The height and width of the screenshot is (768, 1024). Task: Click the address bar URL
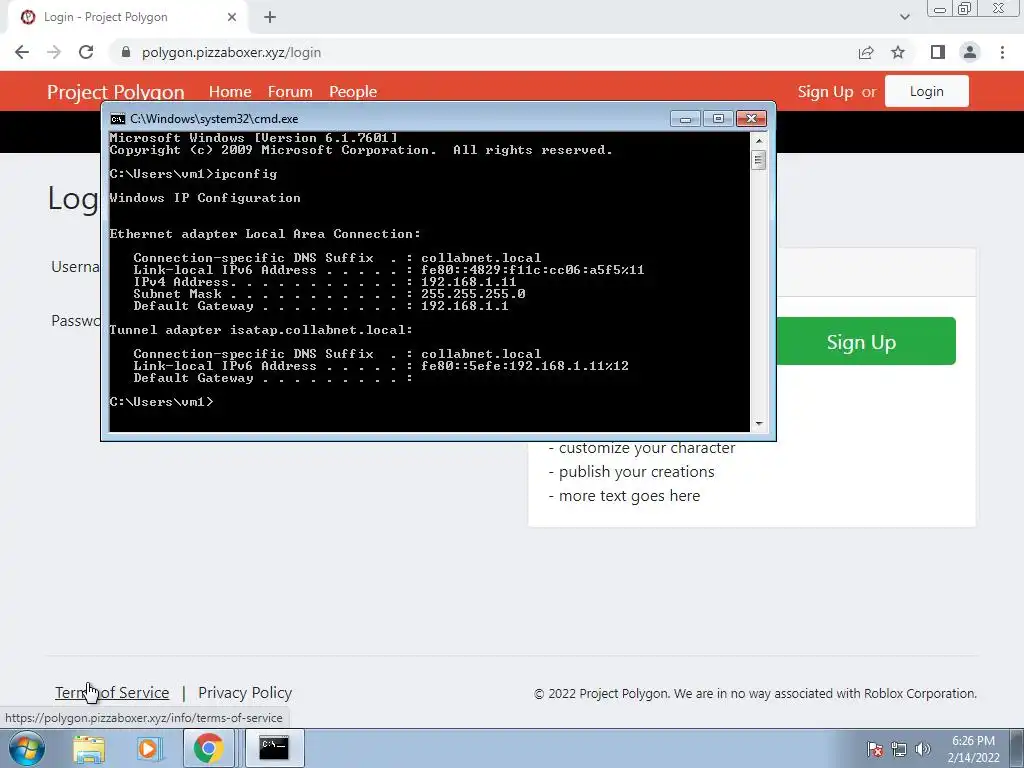click(231, 52)
